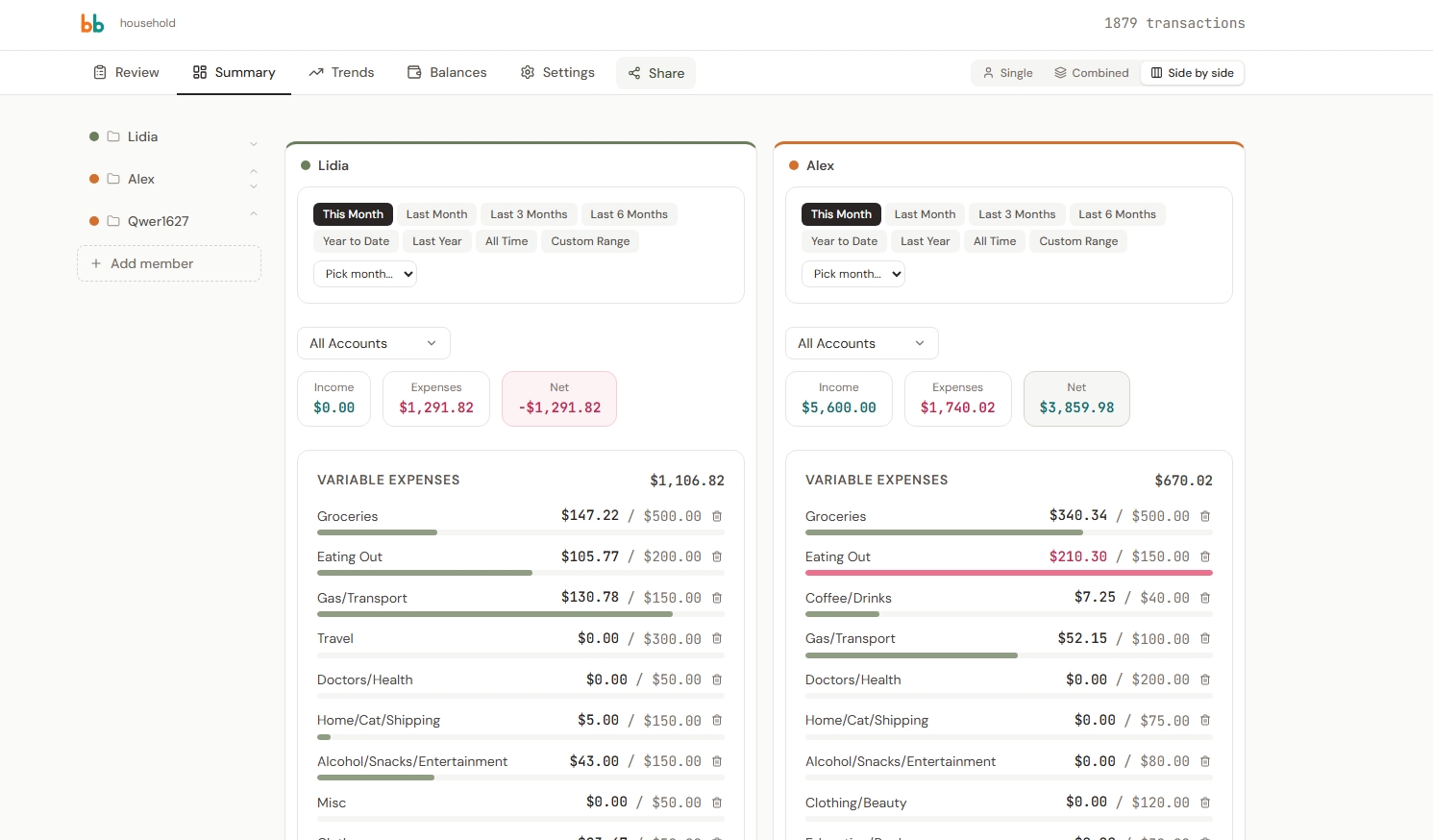Delete Lidia's Home/Cat/Shipping budget row
The width and height of the screenshot is (1433, 840).
pyautogui.click(x=717, y=720)
